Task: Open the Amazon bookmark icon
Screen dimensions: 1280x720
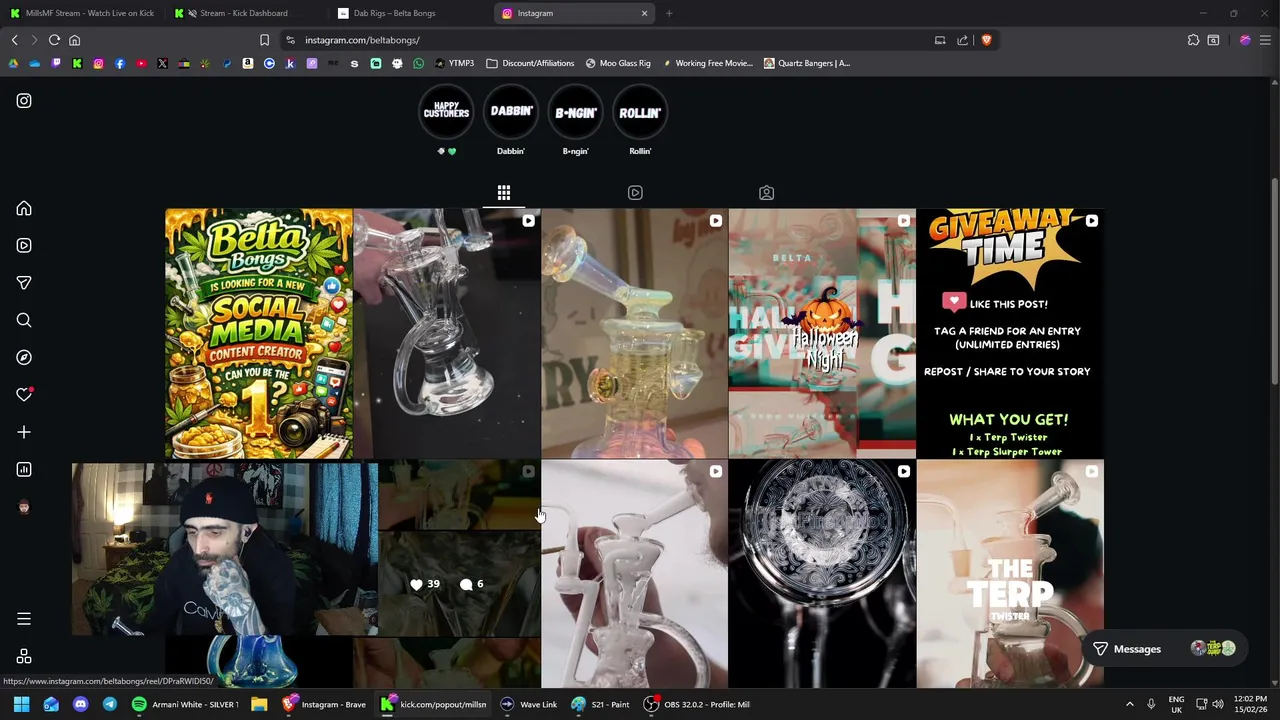Action: (x=248, y=63)
